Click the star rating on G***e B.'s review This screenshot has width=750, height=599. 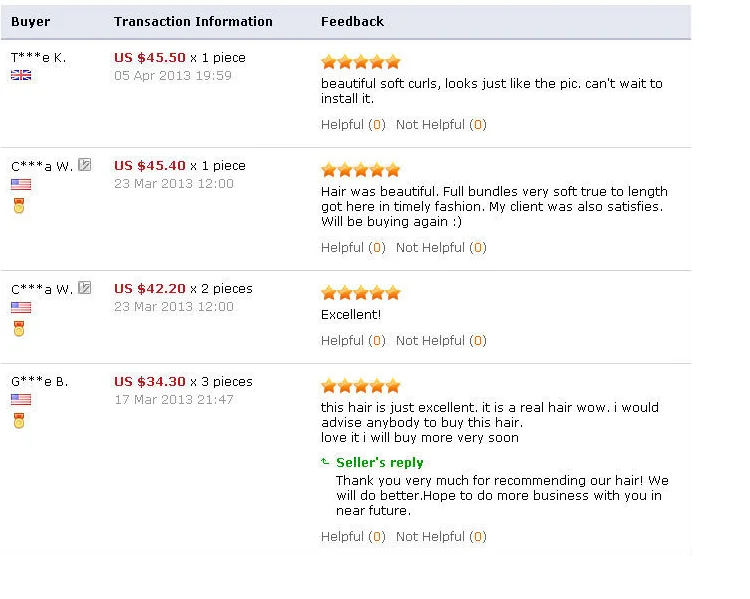(x=361, y=386)
